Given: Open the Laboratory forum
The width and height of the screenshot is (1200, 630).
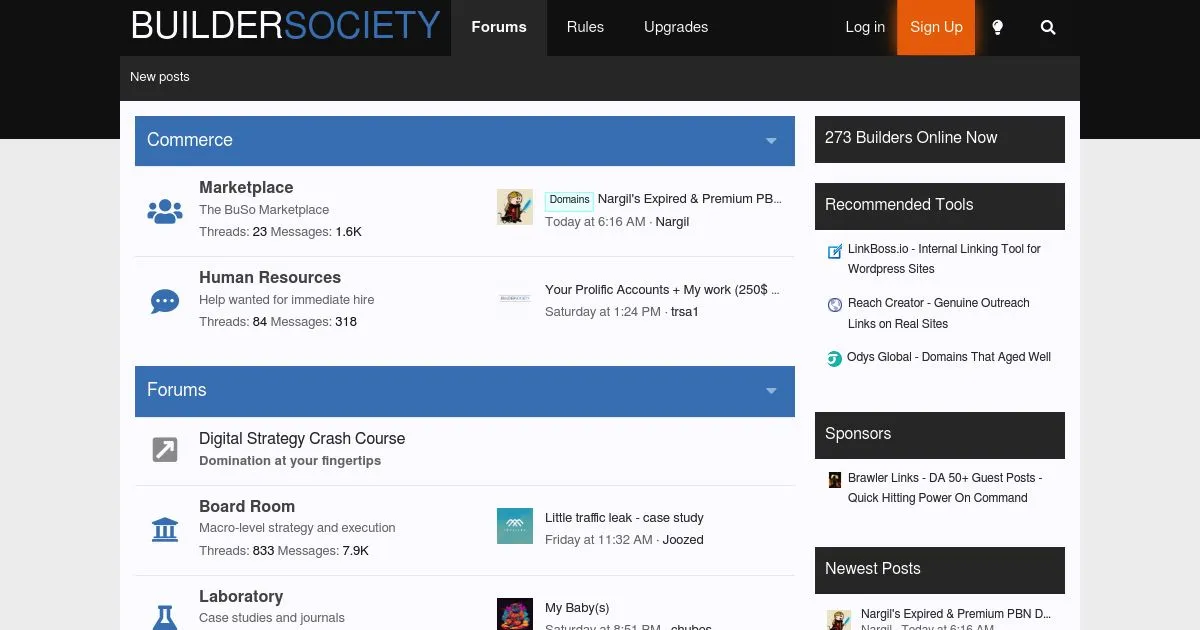Looking at the screenshot, I should click(241, 596).
